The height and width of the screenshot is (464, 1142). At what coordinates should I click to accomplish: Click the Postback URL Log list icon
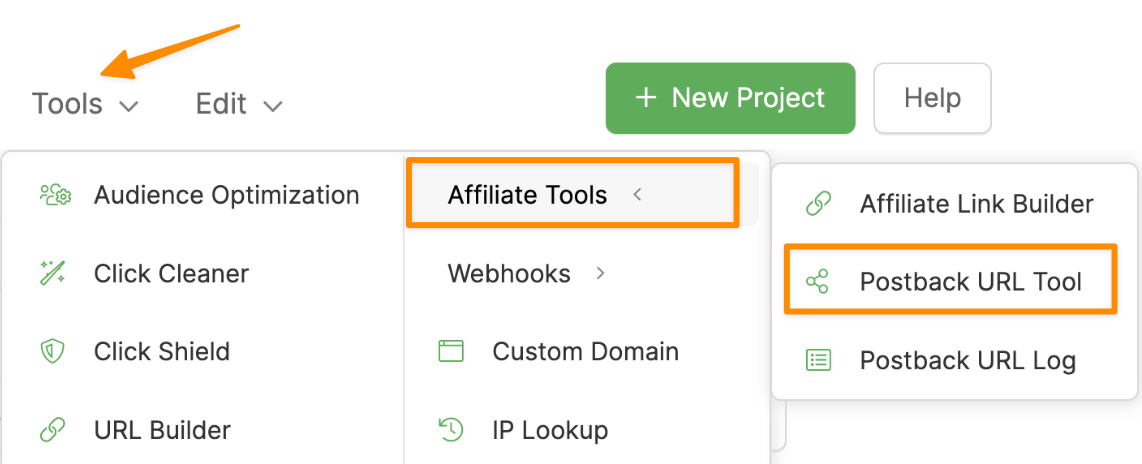click(x=818, y=361)
